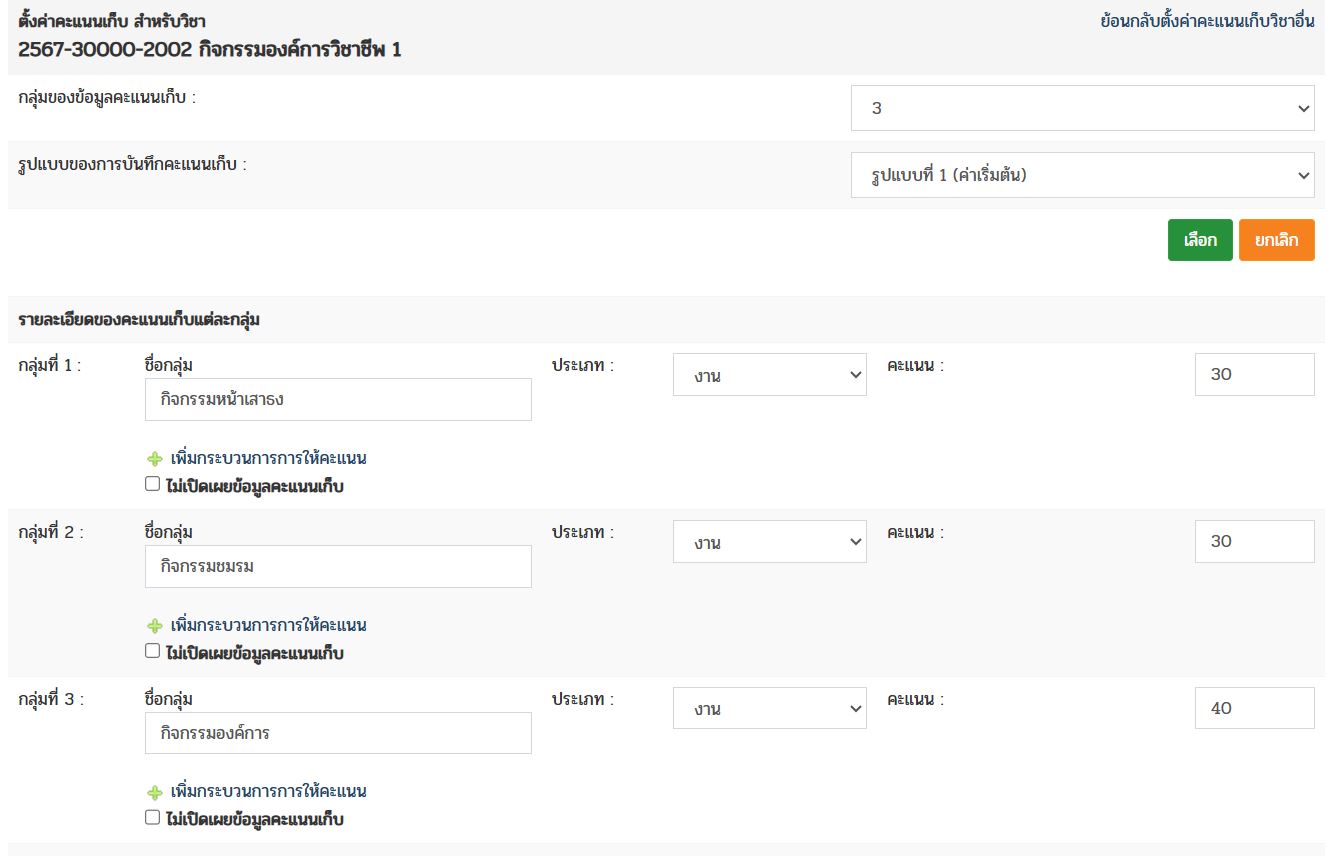
Task: Focus the group 3 score field showing 40
Action: [x=1254, y=708]
